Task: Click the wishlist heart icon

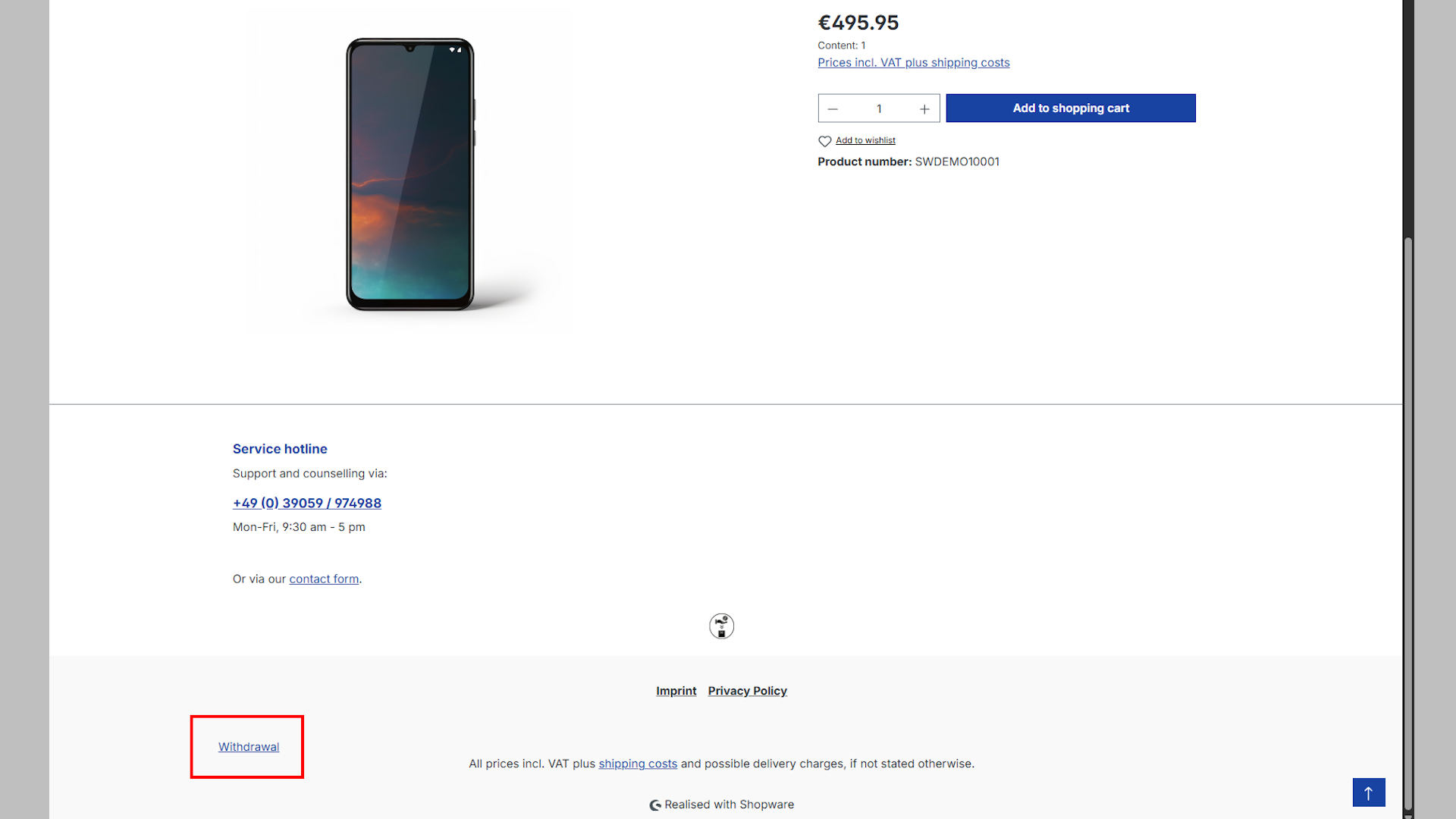Action: click(824, 141)
